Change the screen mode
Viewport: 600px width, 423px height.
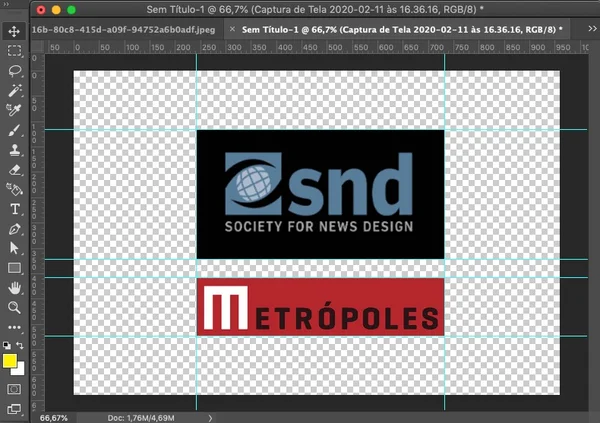coord(14,409)
